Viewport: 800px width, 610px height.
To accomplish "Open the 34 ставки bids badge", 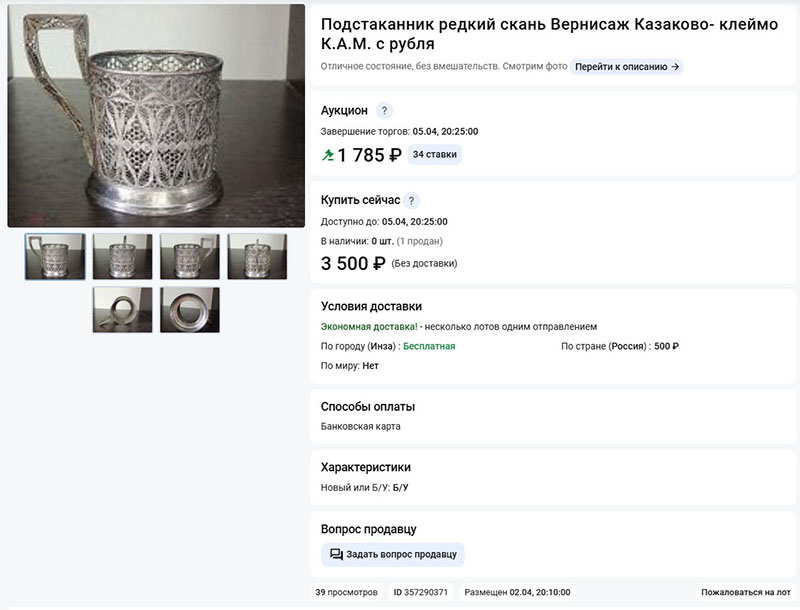I will coord(434,155).
